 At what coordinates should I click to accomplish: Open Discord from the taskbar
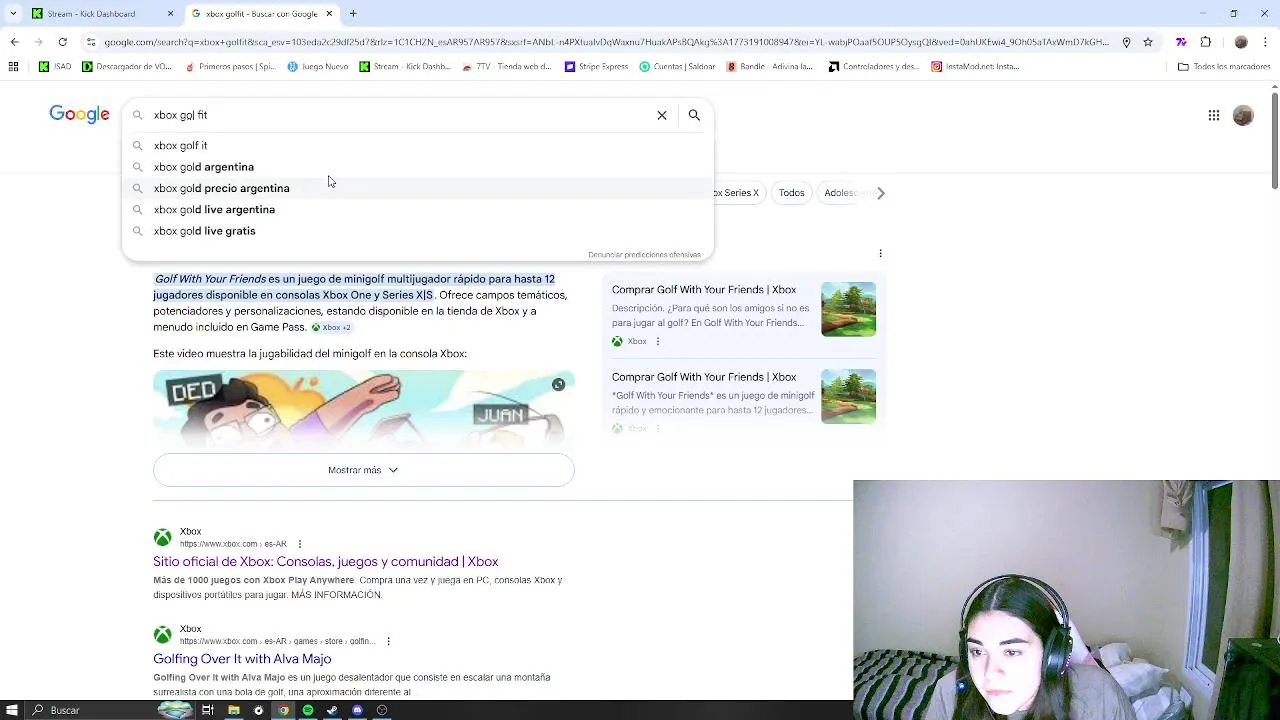coord(357,710)
